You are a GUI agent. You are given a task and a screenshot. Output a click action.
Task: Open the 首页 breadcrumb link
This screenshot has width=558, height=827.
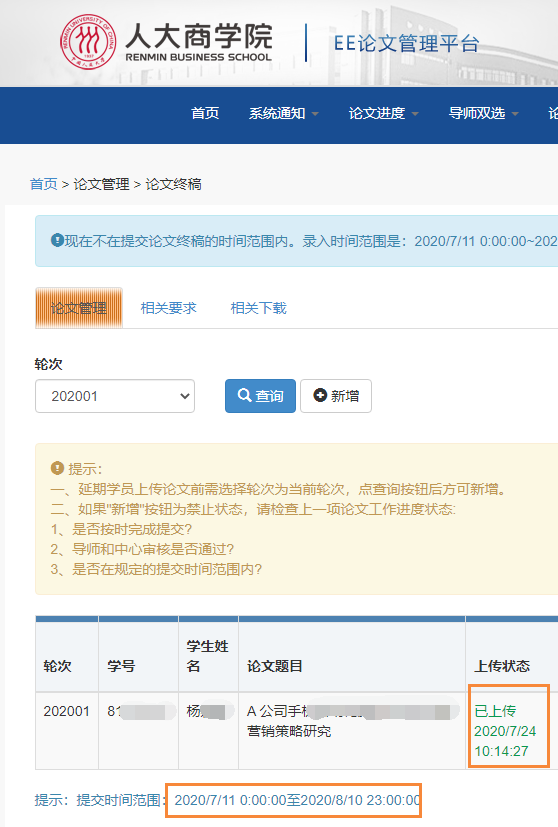[43, 184]
